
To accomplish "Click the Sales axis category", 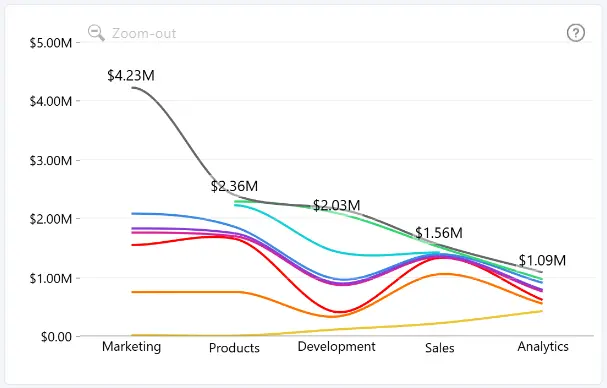I will pyautogui.click(x=440, y=348).
